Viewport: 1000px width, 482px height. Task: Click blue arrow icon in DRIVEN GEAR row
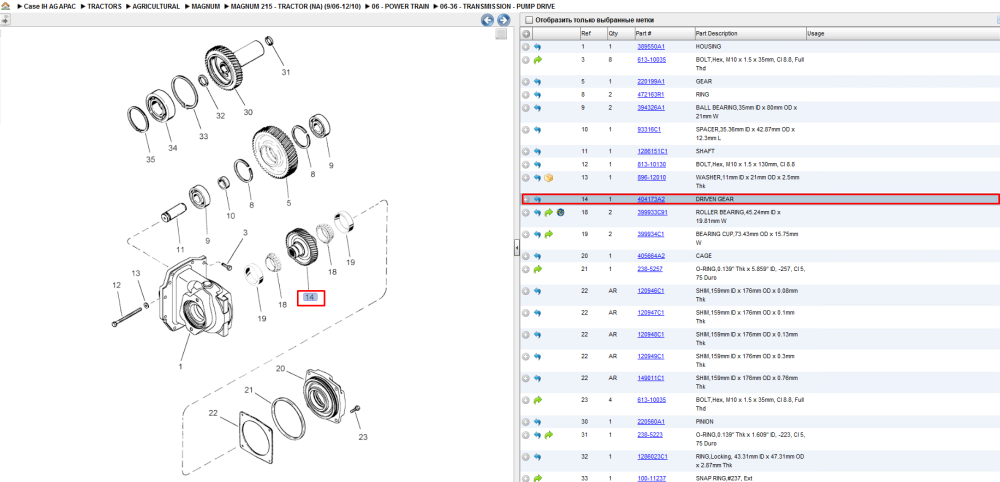pos(538,200)
